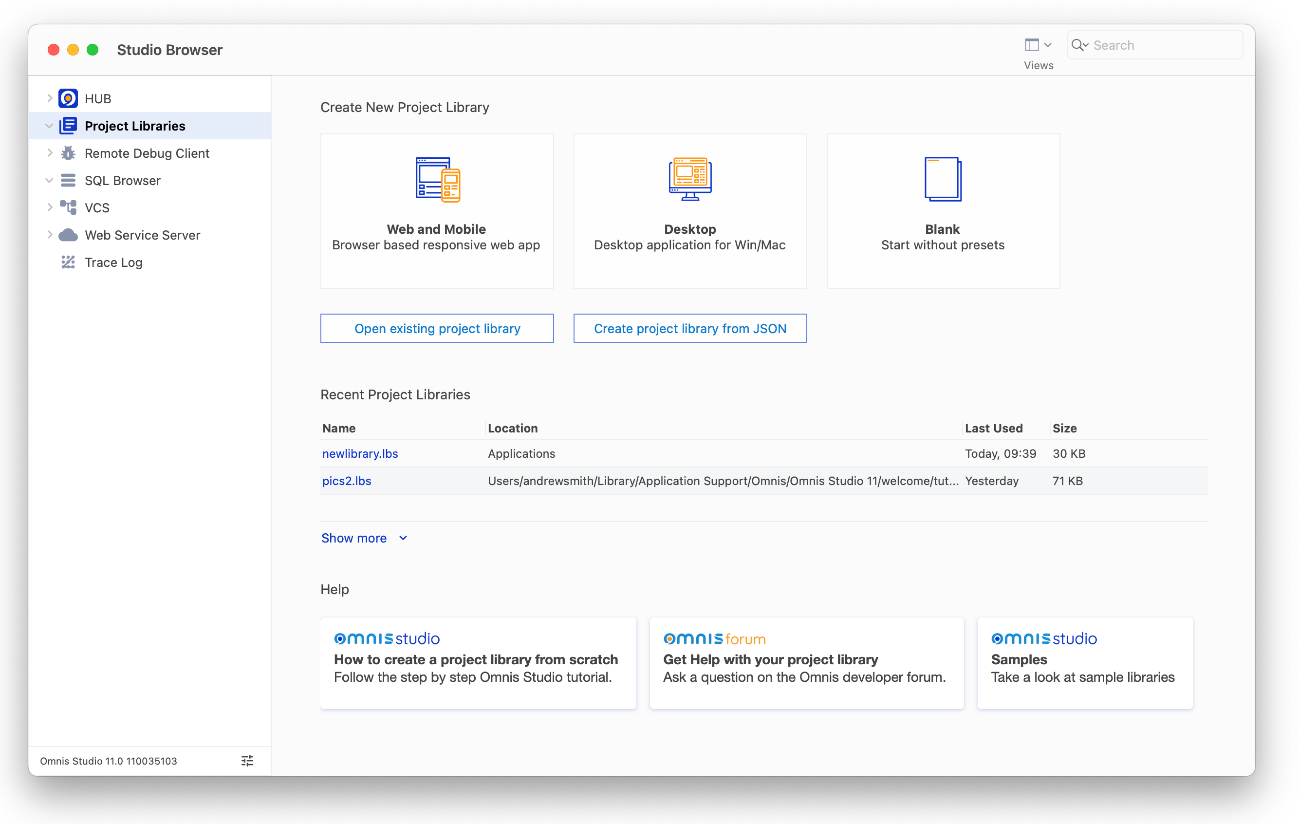Screen dimensions: 1299x824
Task: Click the Web and Mobile template icon
Action: tap(437, 180)
